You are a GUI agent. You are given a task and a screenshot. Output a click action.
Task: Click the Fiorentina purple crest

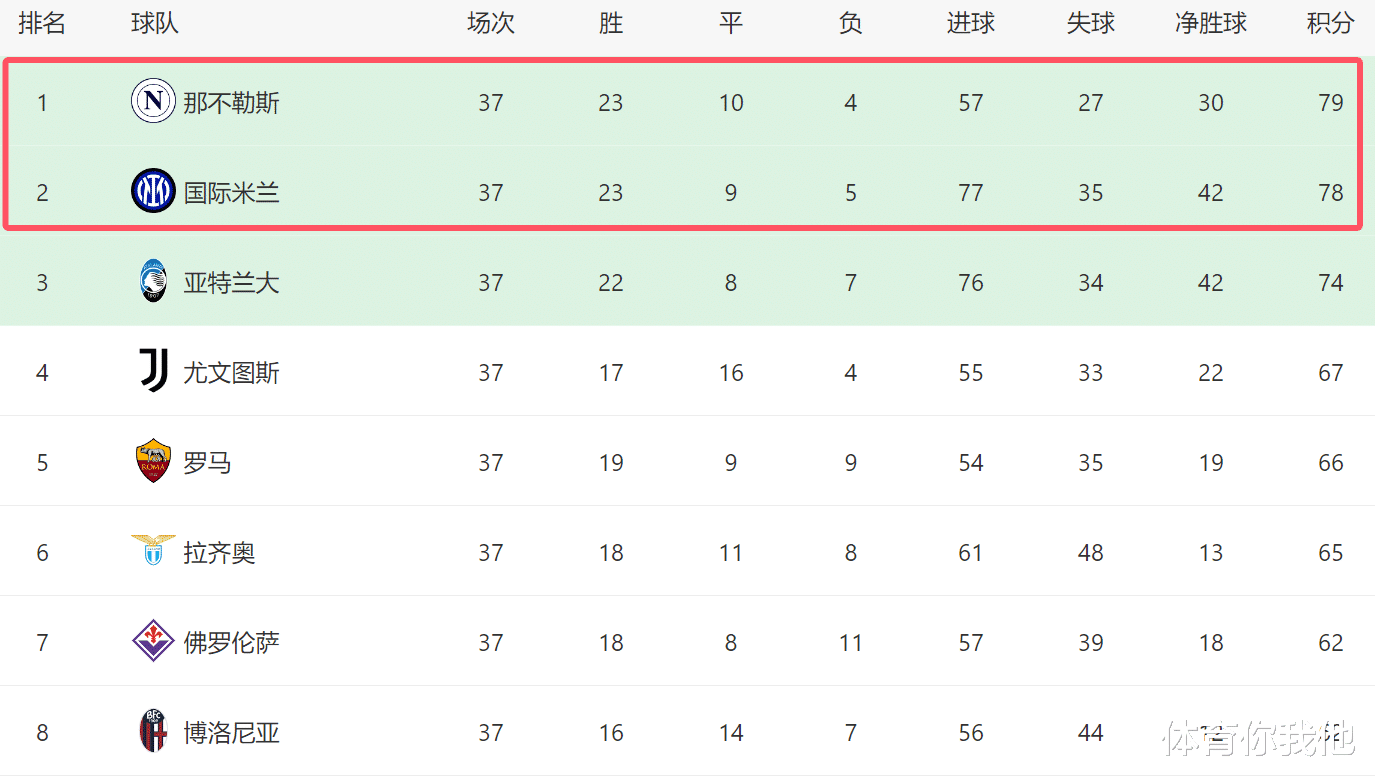click(153, 641)
